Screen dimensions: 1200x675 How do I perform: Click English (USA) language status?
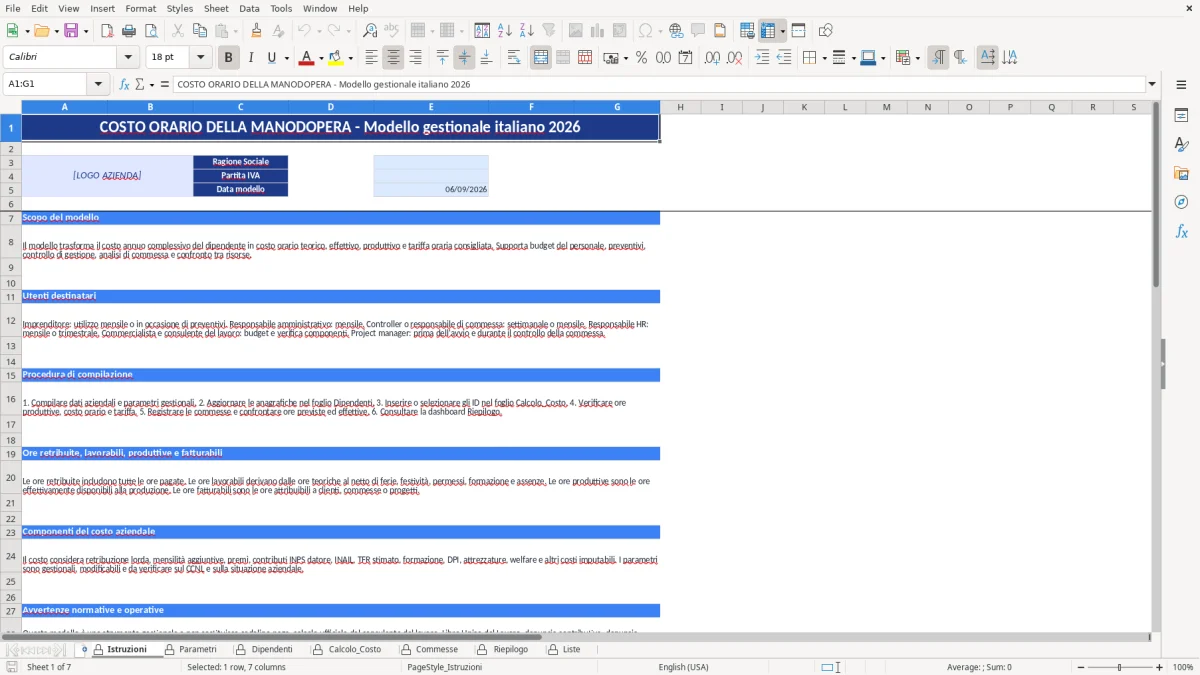point(683,667)
